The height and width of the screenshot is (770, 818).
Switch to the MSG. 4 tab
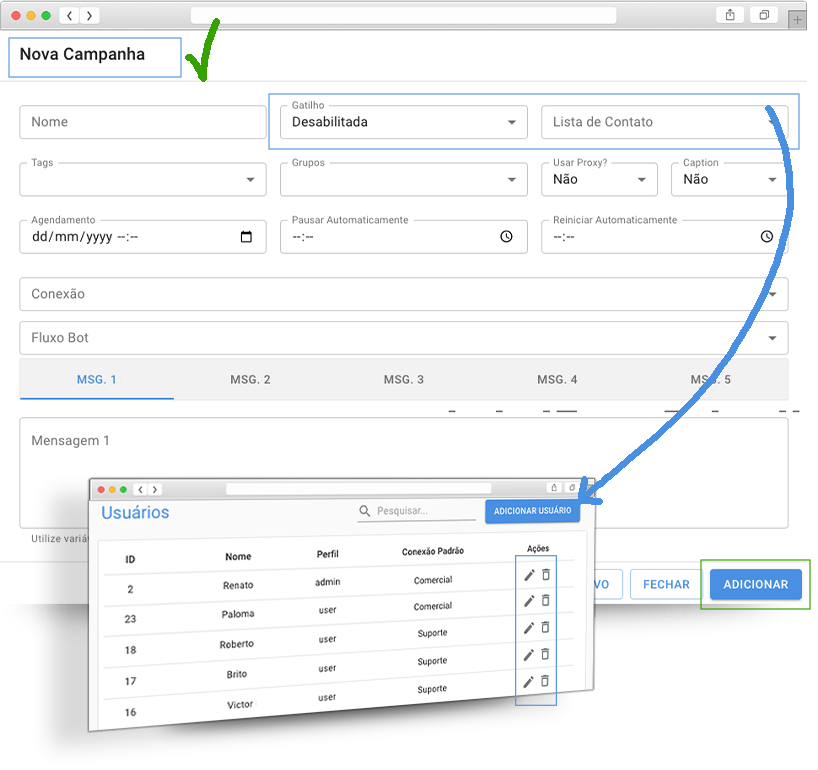coord(557,380)
